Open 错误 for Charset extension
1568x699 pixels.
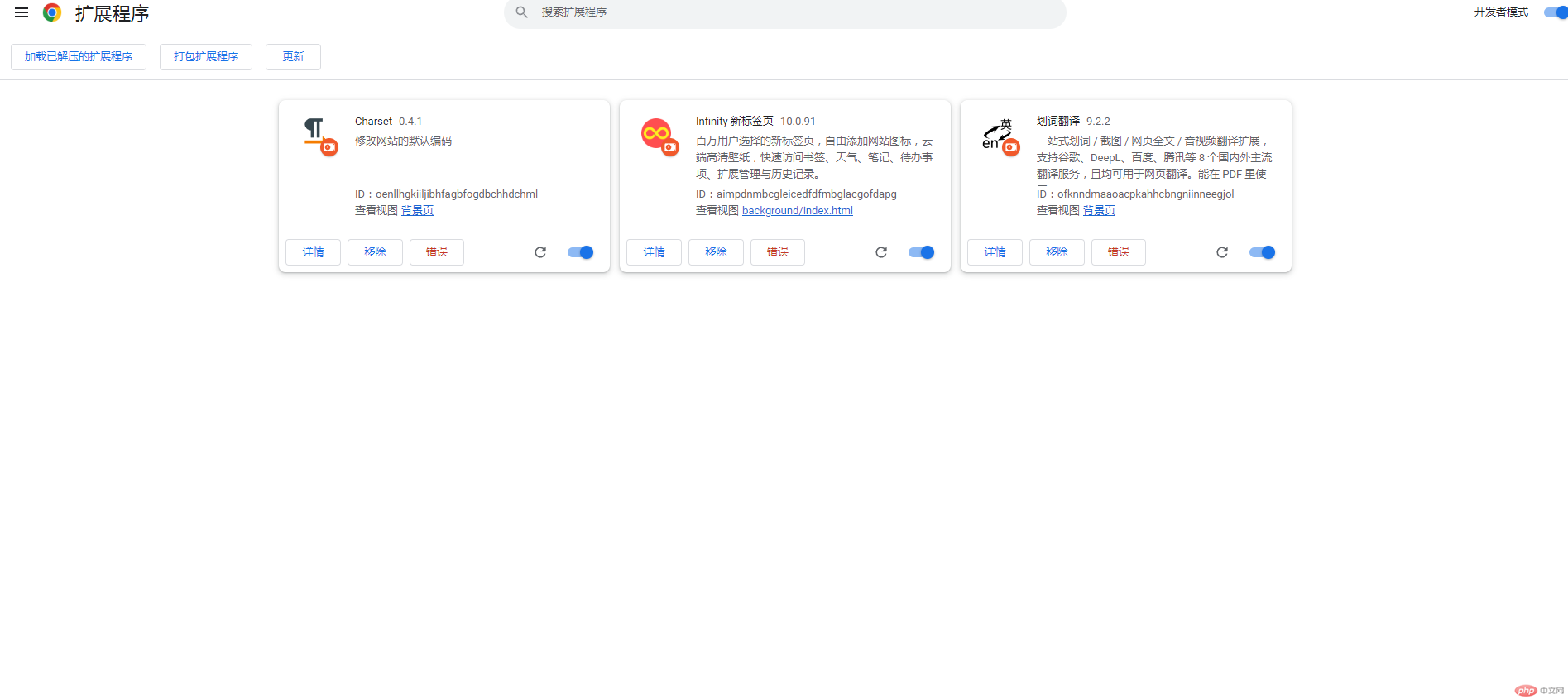[437, 252]
